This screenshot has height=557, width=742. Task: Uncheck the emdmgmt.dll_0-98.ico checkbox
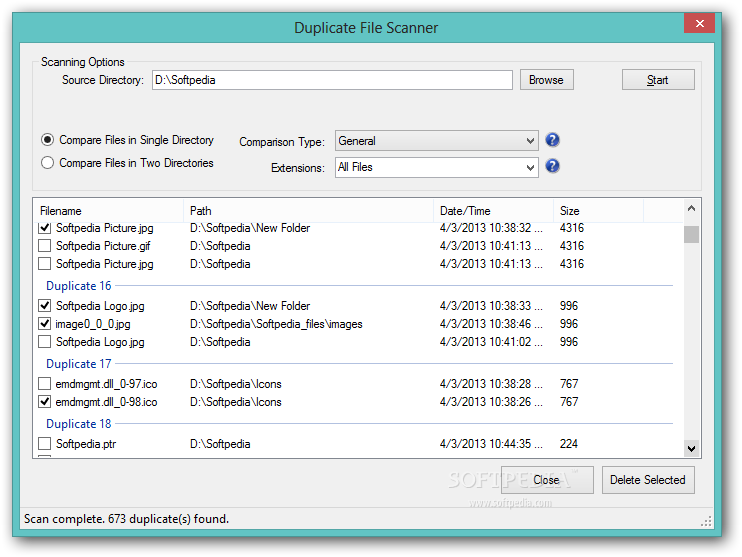pos(44,402)
